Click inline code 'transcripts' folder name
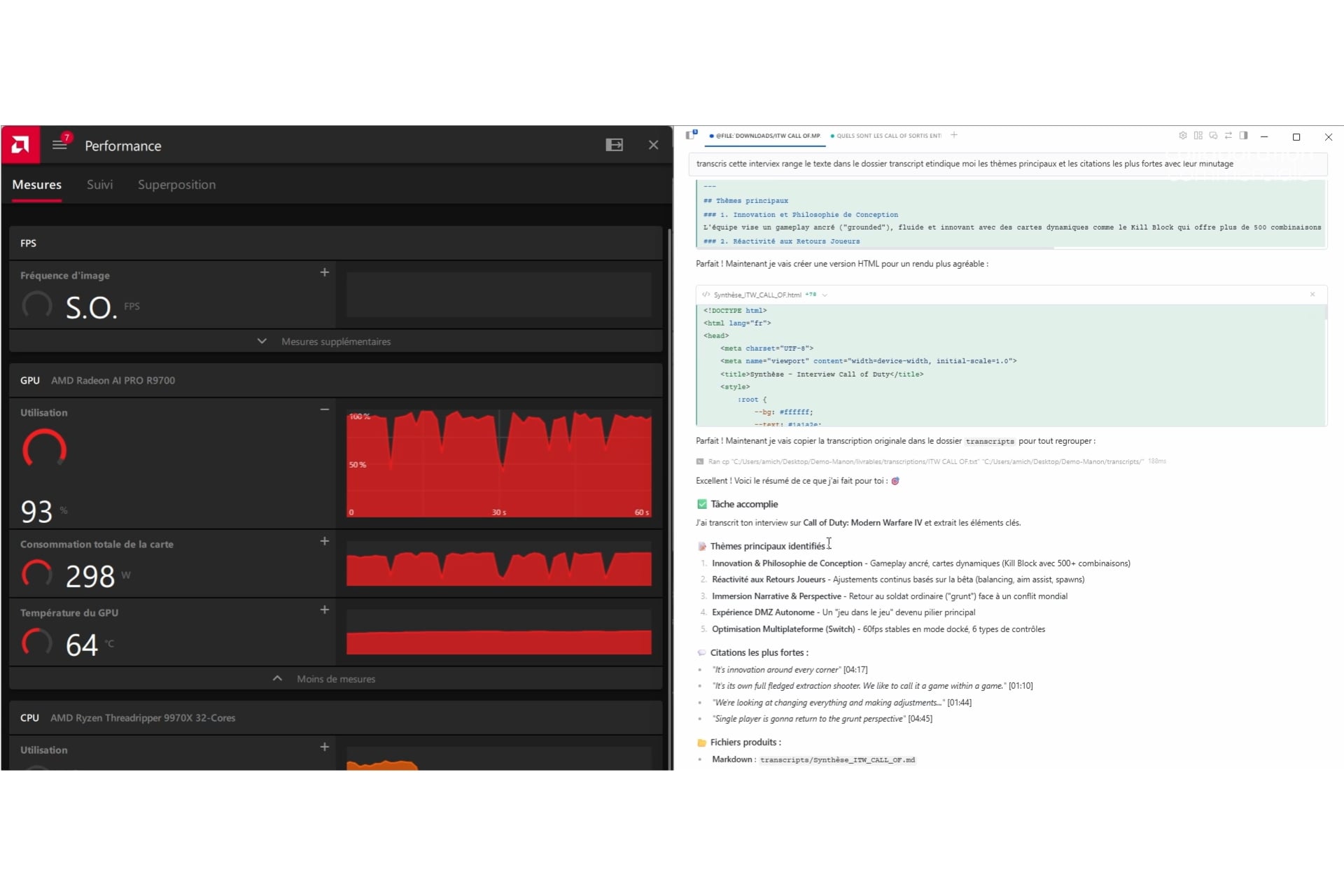 [990, 442]
